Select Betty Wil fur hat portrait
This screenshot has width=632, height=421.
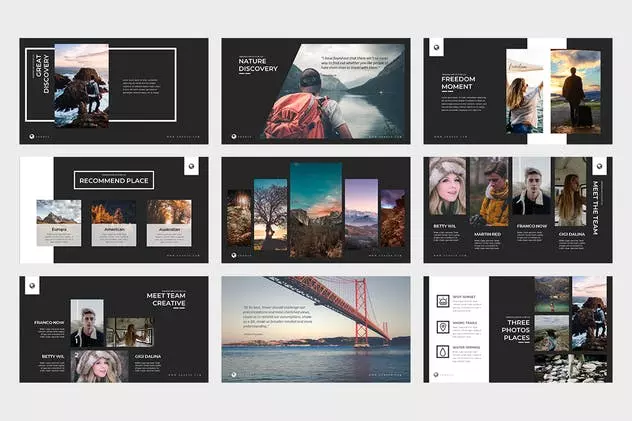[447, 186]
